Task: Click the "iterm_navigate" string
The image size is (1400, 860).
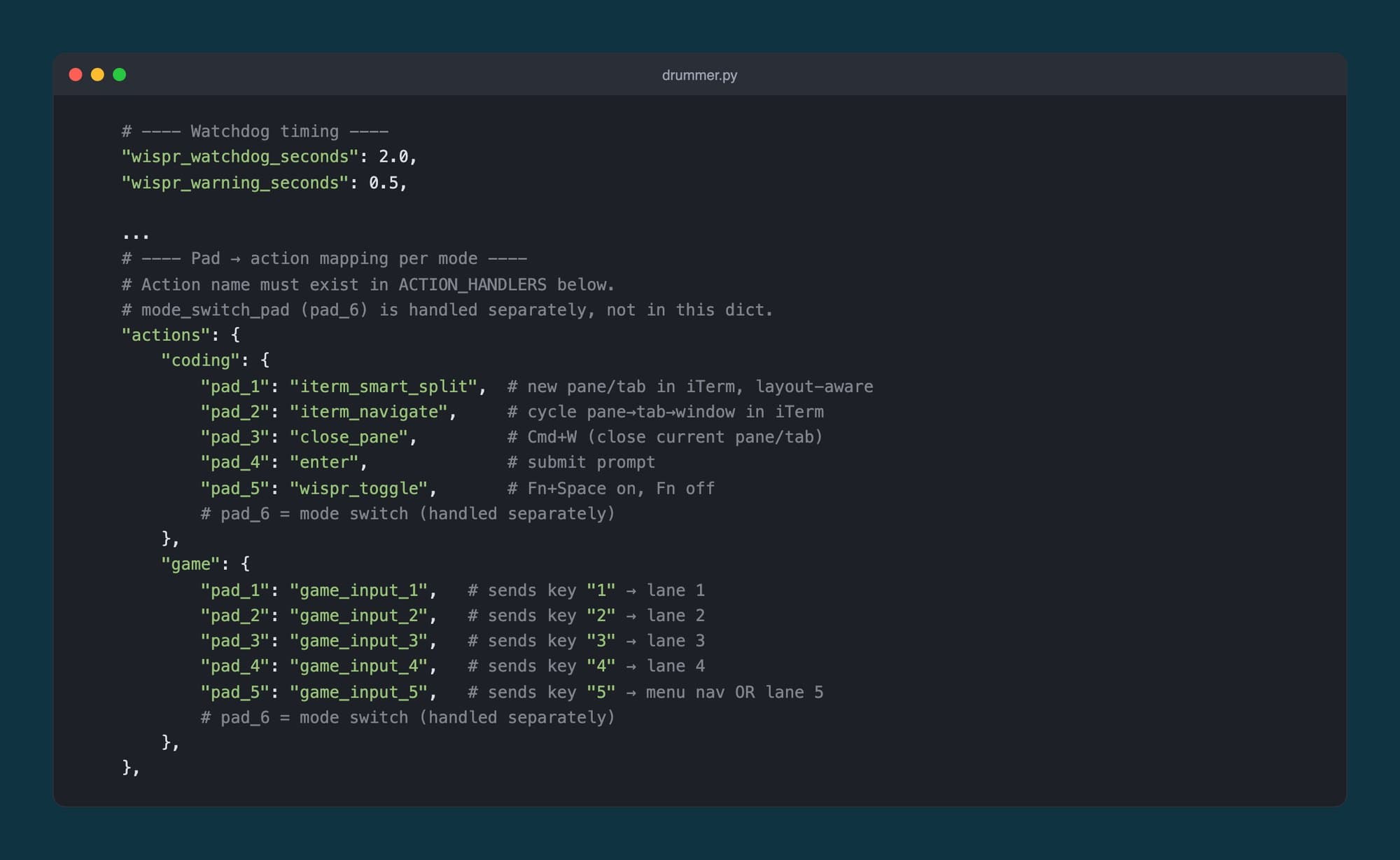Action: (x=369, y=412)
